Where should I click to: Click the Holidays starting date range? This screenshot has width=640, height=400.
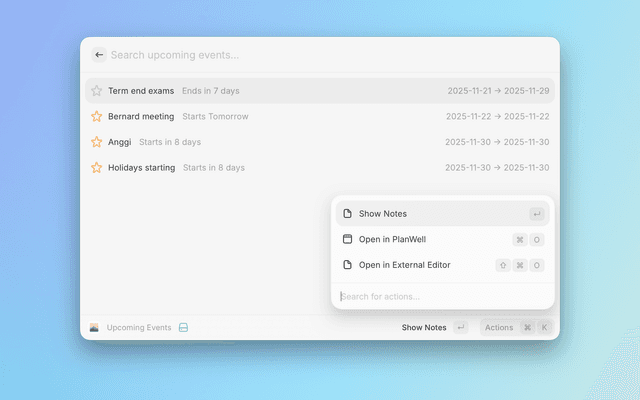pyautogui.click(x=497, y=168)
